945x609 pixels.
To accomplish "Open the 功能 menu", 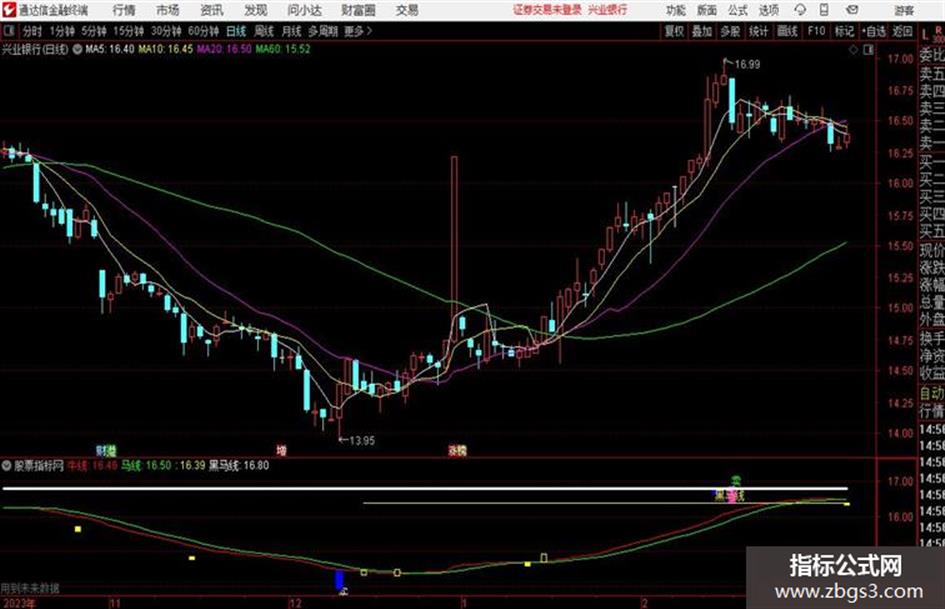I will tap(676, 10).
